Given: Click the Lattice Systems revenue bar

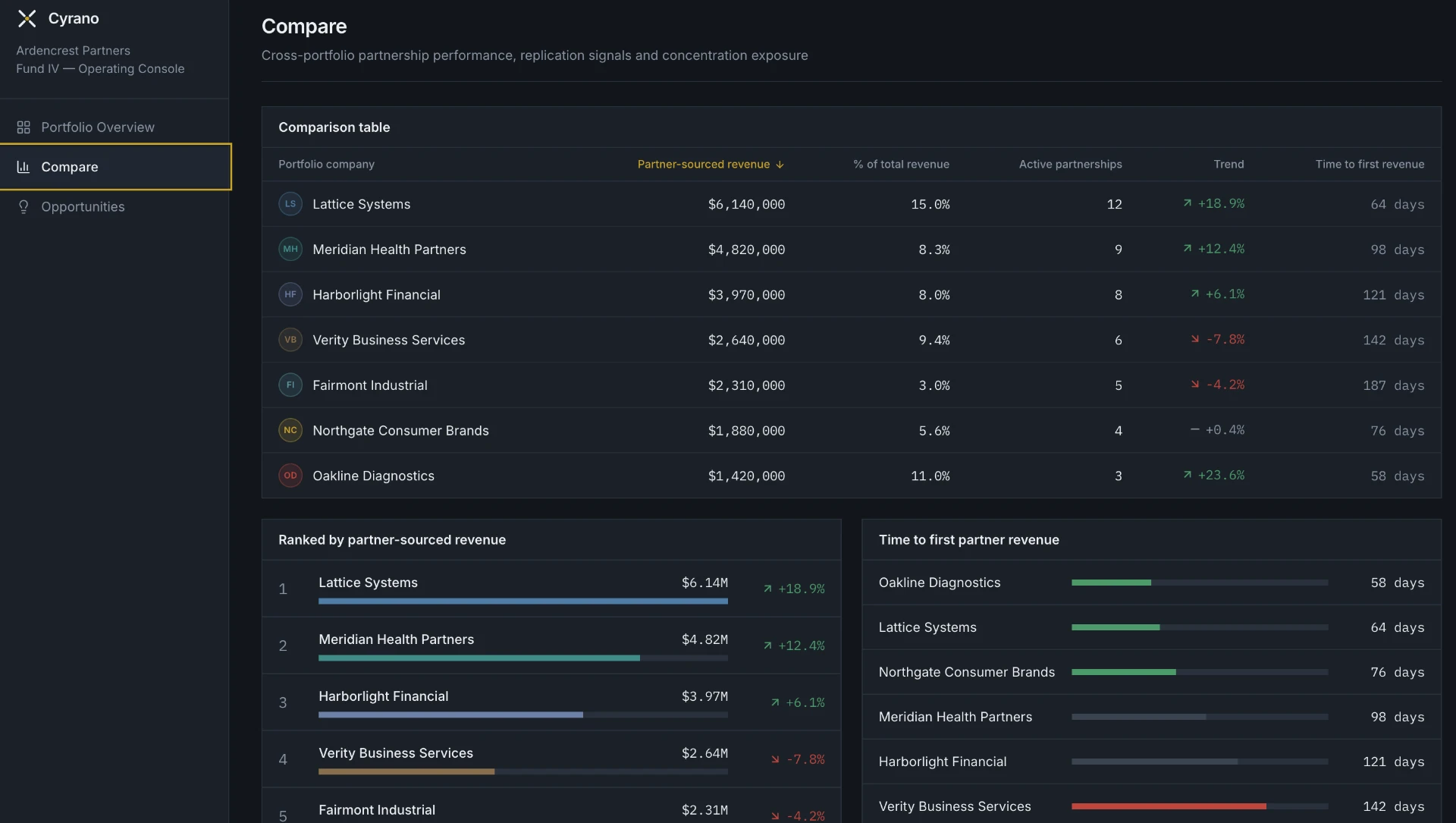Looking at the screenshot, I should tap(522, 602).
